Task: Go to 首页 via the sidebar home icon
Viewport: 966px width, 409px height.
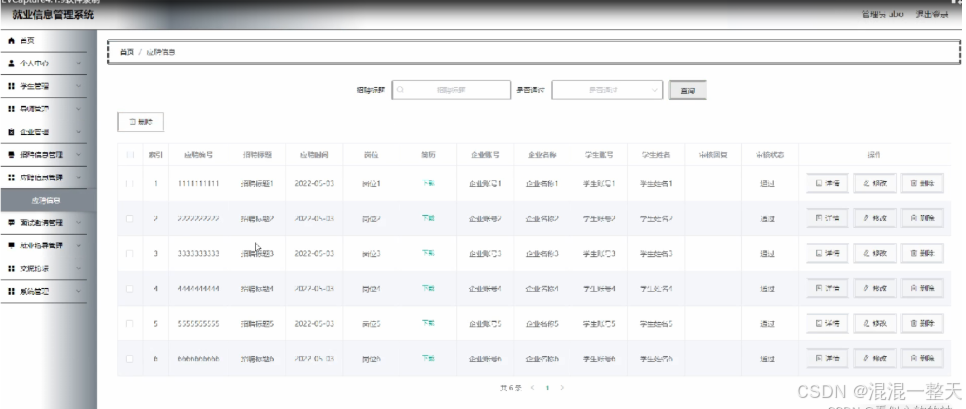Action: 11,41
